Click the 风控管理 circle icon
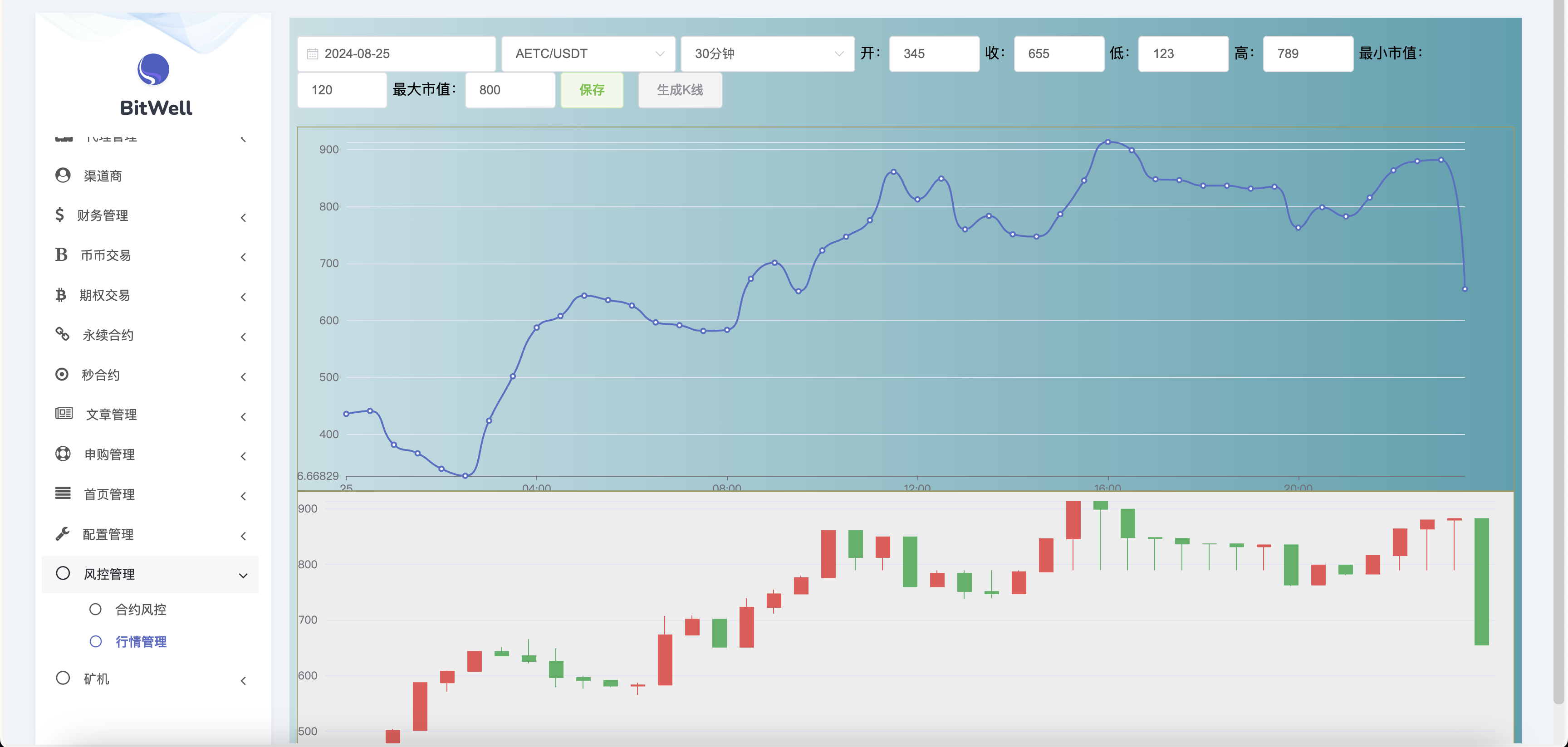The height and width of the screenshot is (747, 1568). [x=63, y=573]
